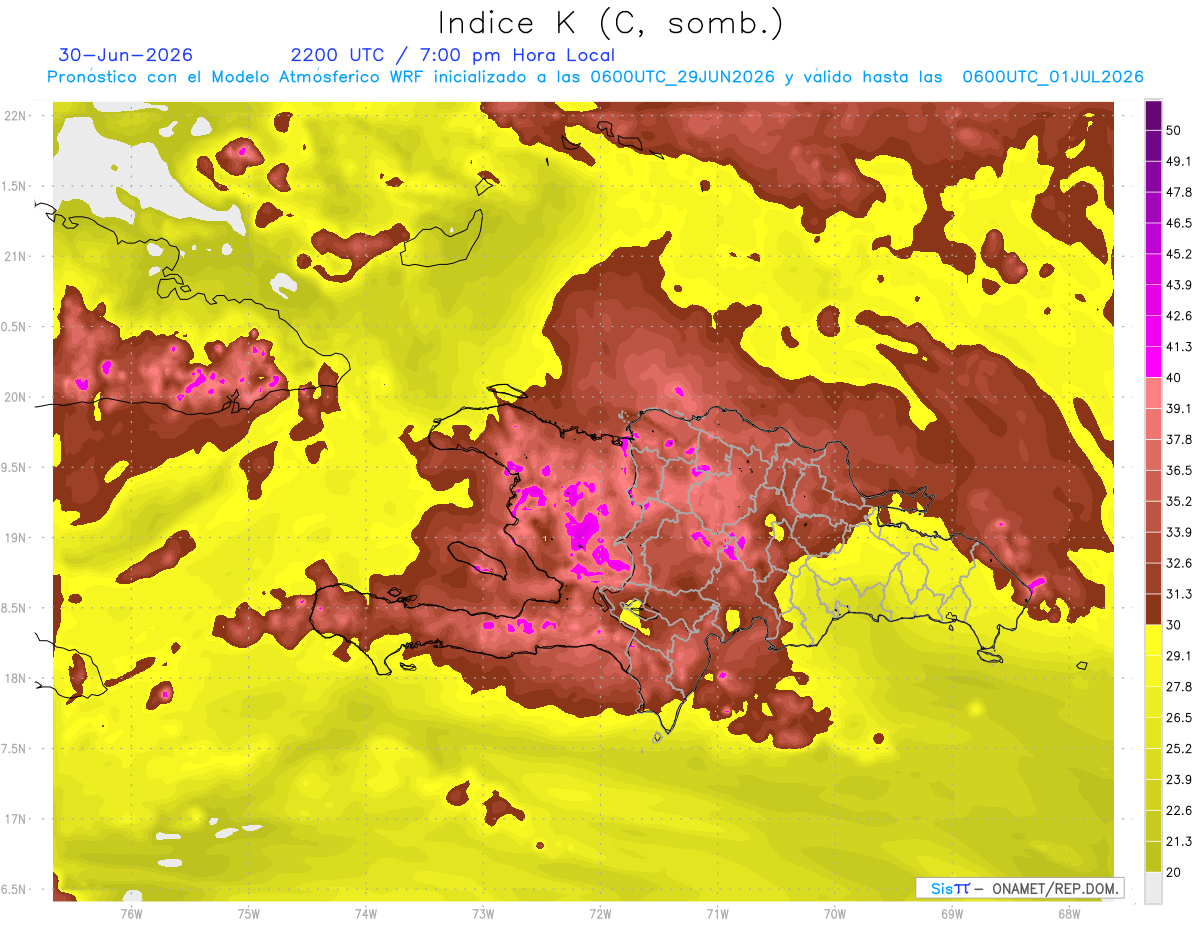Click the '74W' longitude label

(366, 914)
